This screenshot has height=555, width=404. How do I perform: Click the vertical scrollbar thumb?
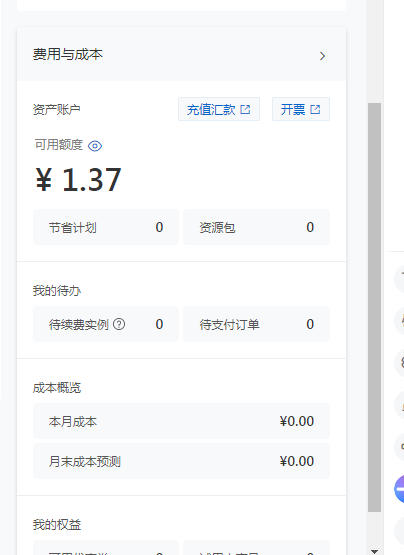tap(375, 307)
